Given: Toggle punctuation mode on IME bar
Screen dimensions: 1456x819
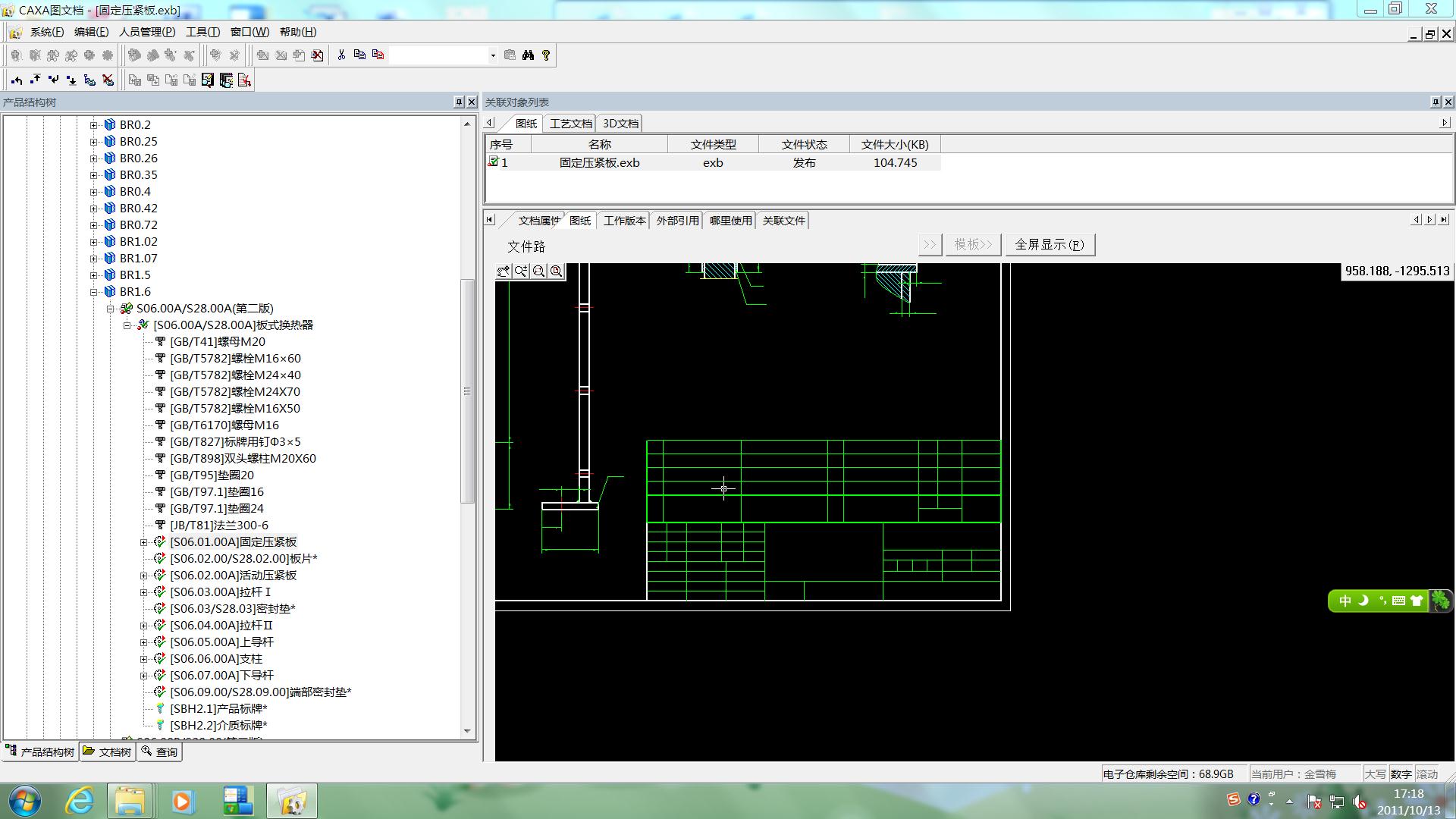Looking at the screenshot, I should pyautogui.click(x=1382, y=601).
